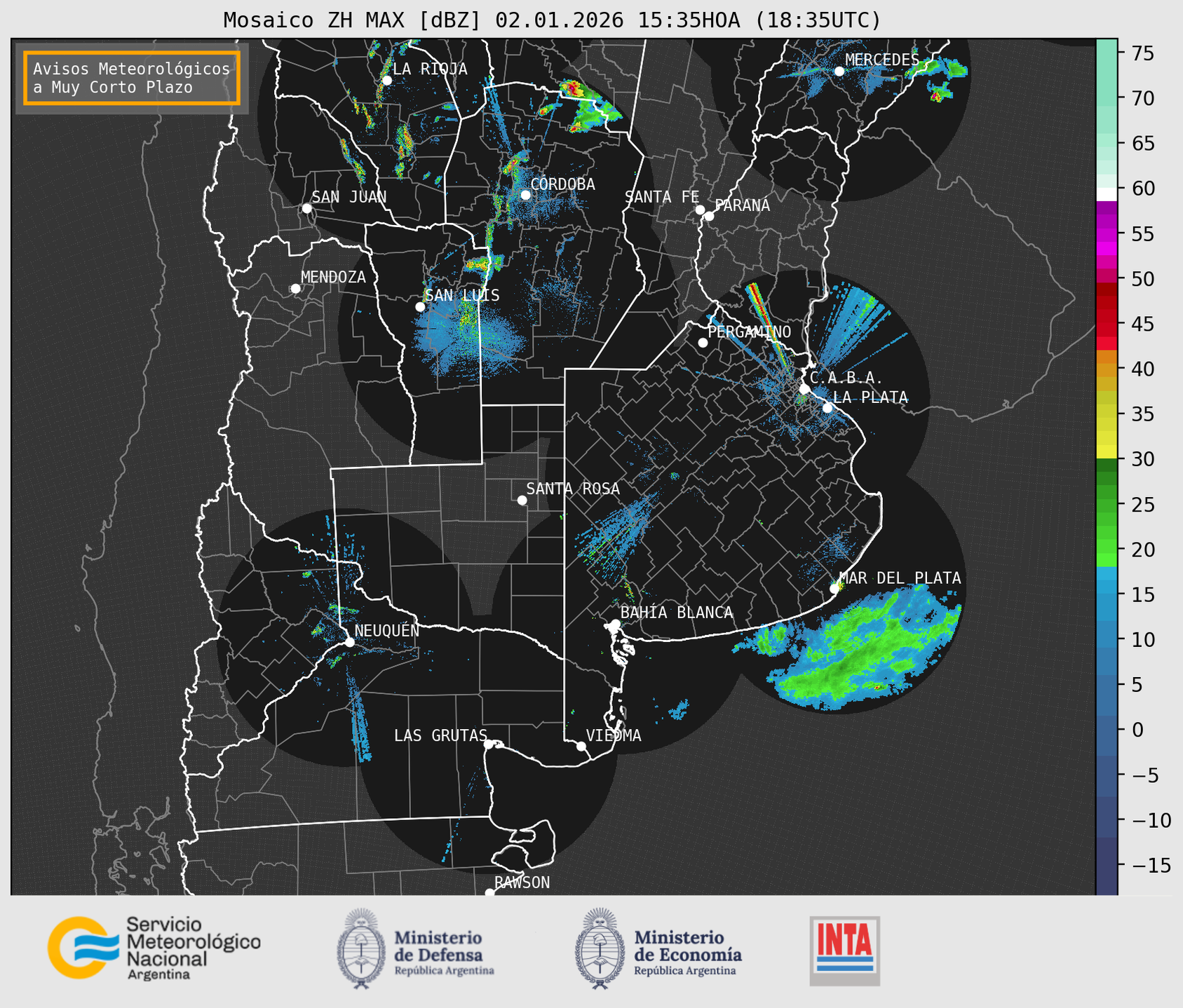Screen dimensions: 1183x1008
Task: Click the yellow 30–35 dBZ band on colorbar
Action: [1107, 437]
